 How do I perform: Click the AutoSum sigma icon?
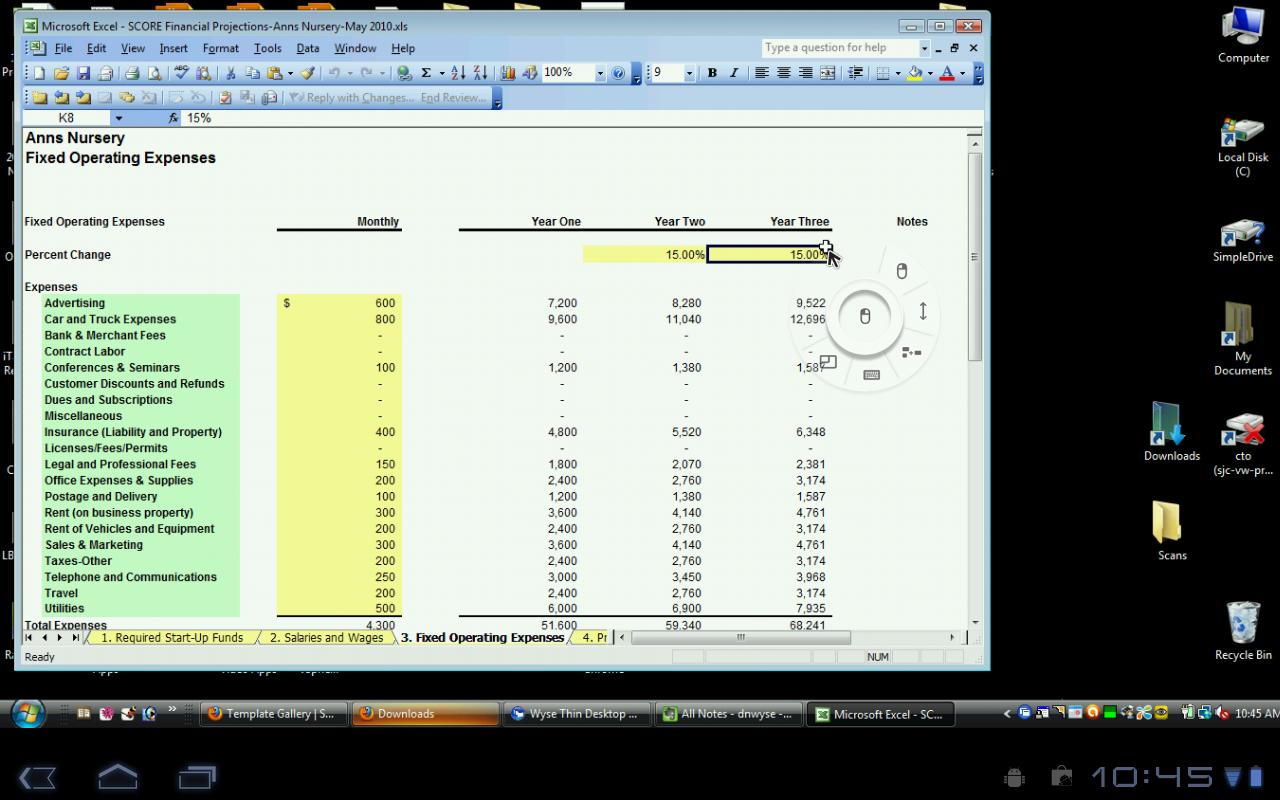click(426, 73)
